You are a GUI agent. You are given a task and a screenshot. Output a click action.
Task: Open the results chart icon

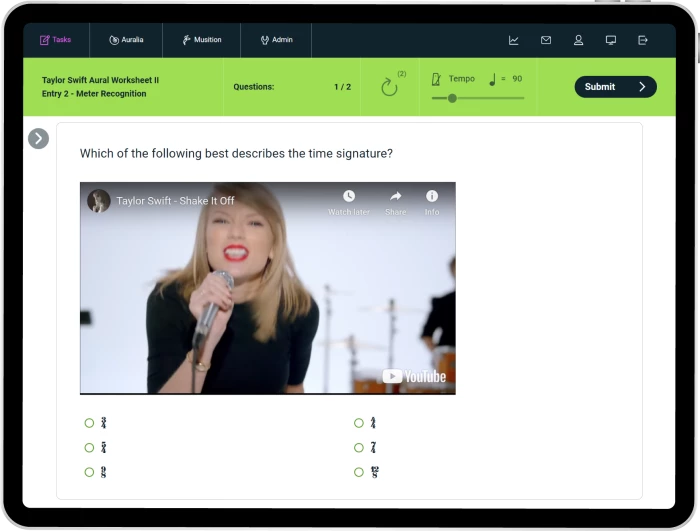(x=514, y=40)
